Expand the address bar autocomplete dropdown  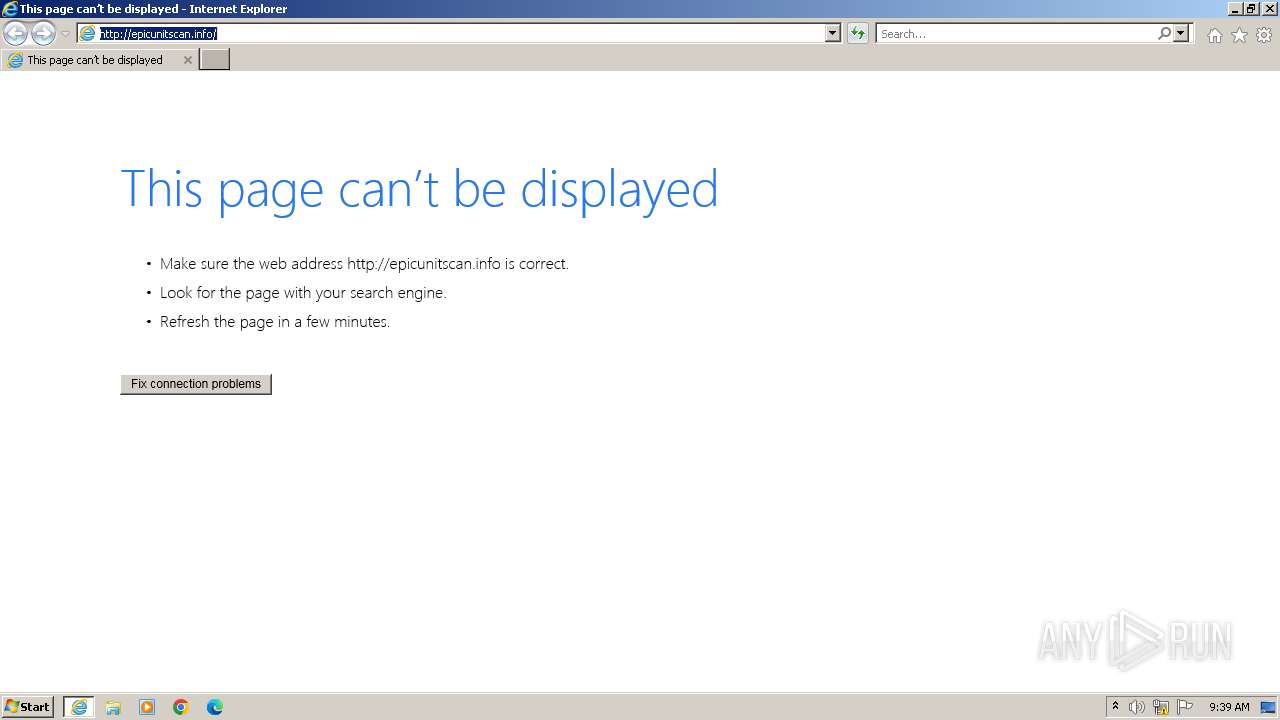pos(832,34)
